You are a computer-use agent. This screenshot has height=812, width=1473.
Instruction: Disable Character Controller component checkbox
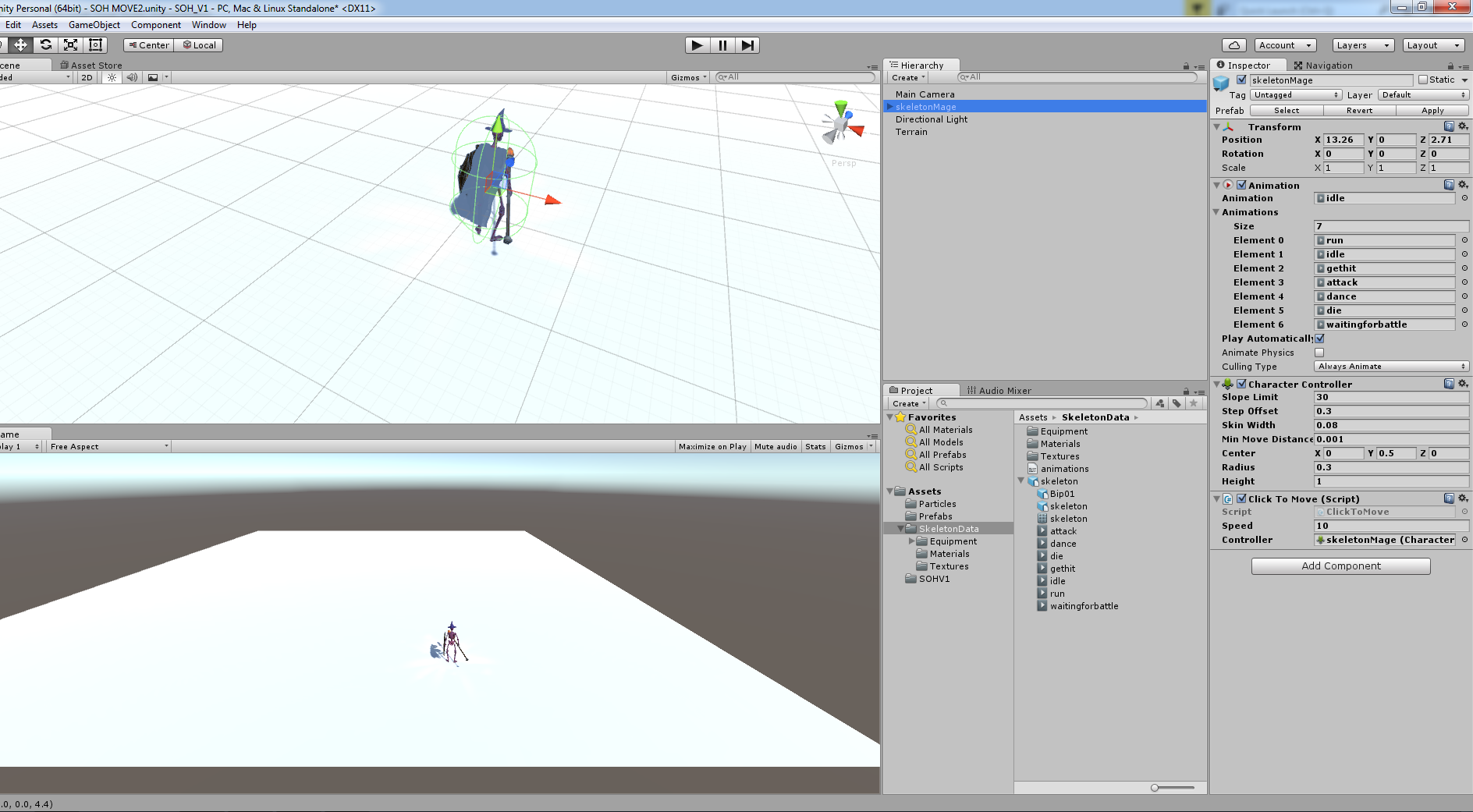1241,384
